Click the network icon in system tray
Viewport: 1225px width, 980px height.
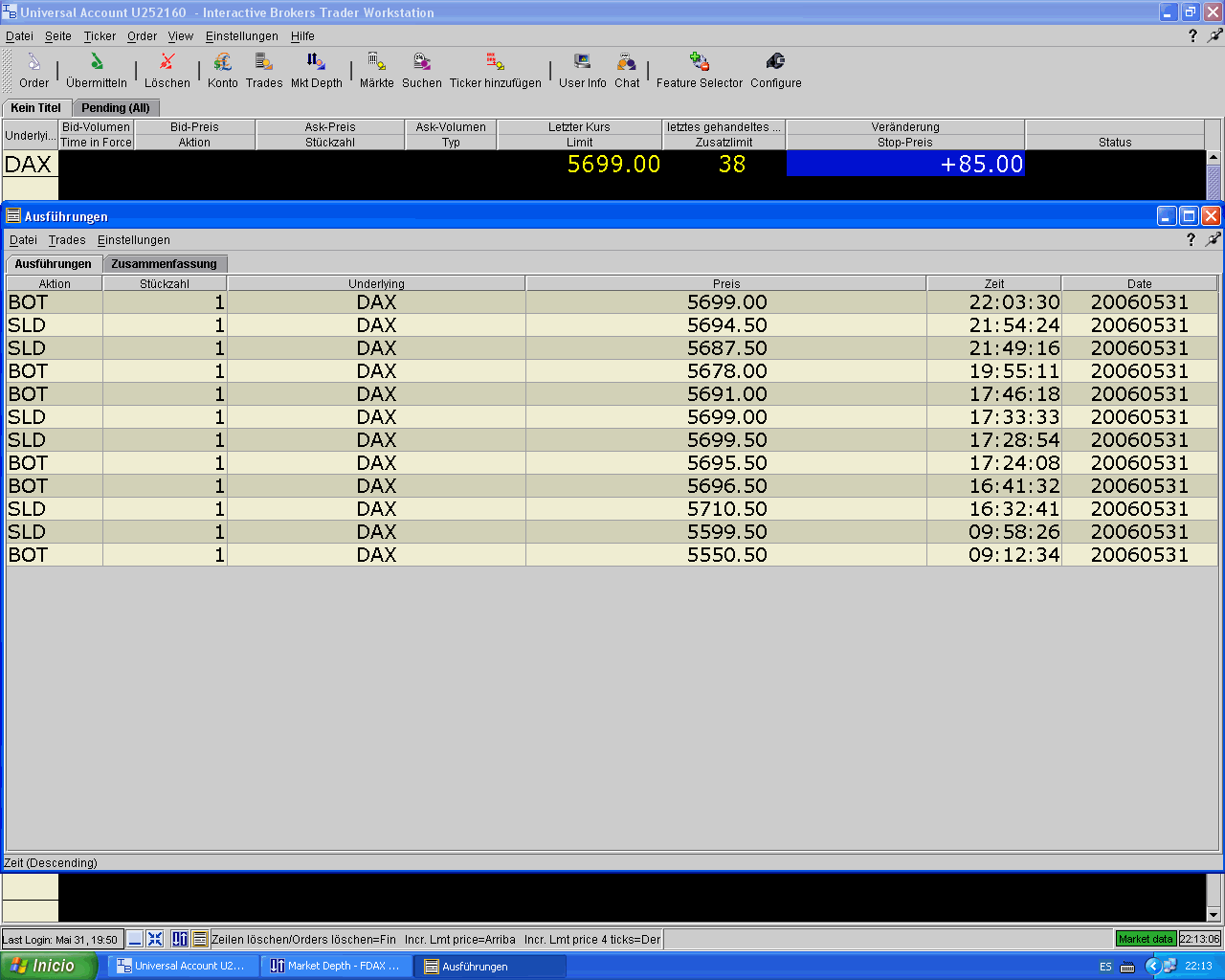pyautogui.click(x=1169, y=967)
